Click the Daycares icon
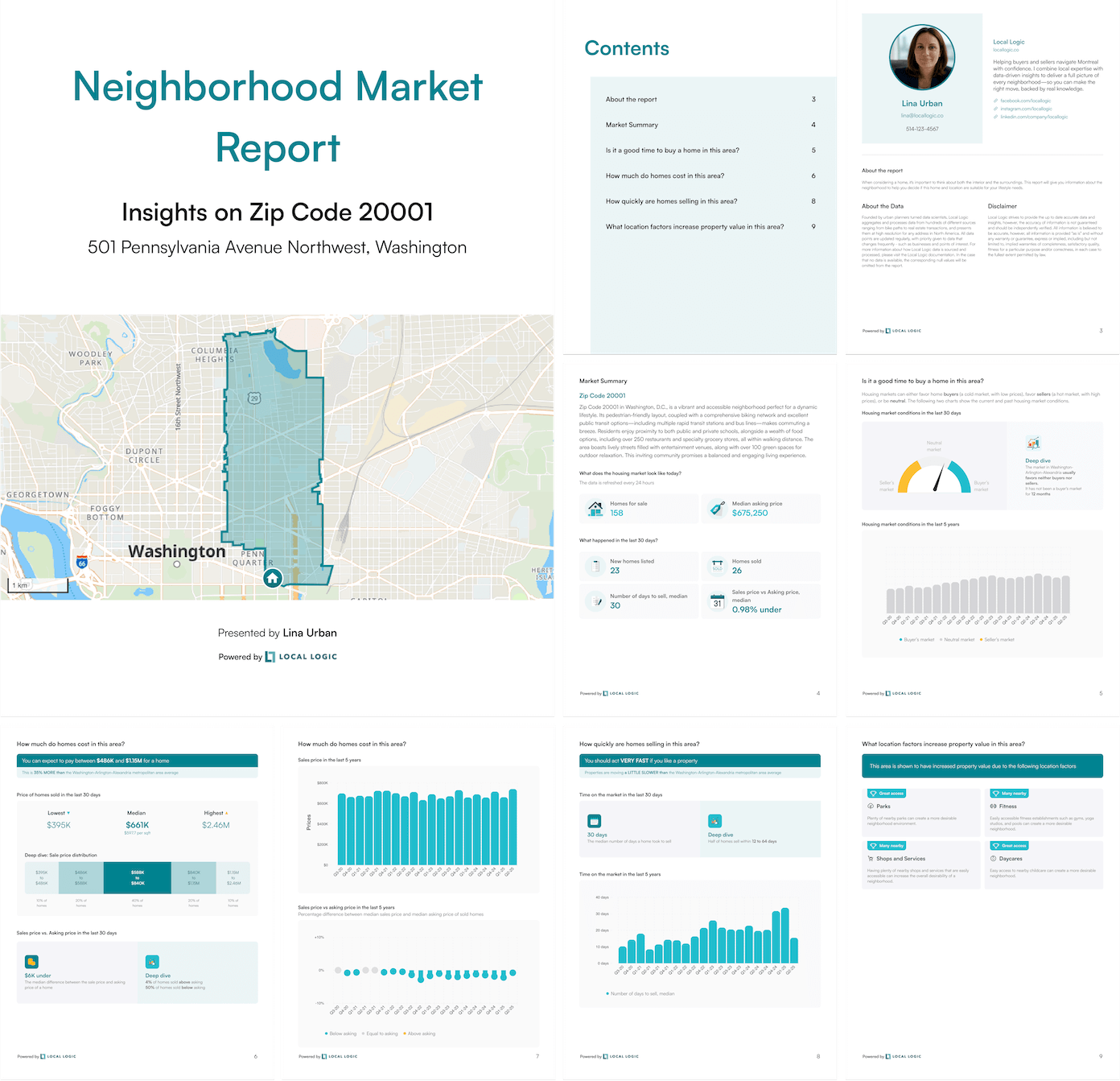 pyautogui.click(x=993, y=858)
